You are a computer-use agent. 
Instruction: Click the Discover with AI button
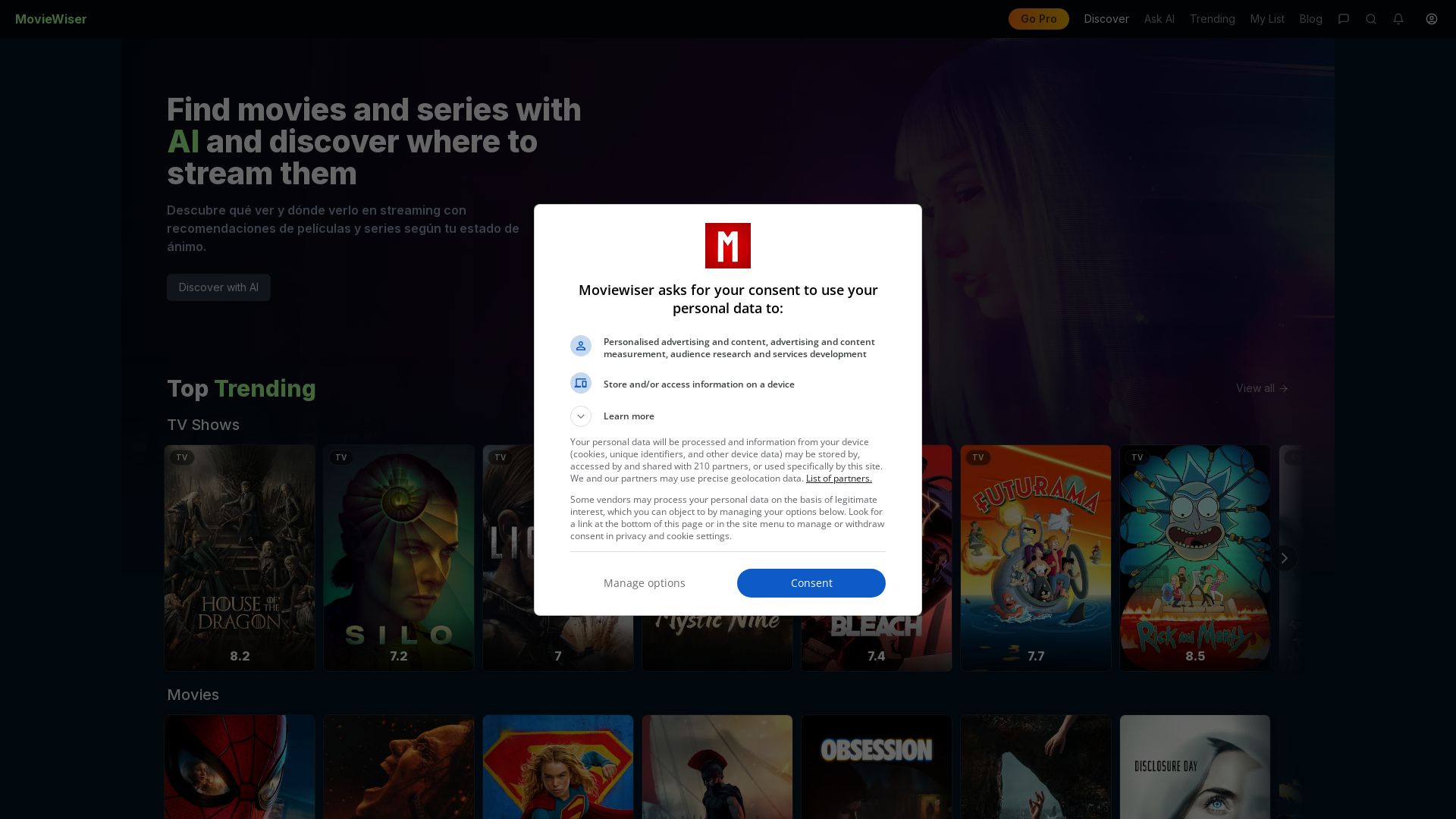pyautogui.click(x=218, y=287)
